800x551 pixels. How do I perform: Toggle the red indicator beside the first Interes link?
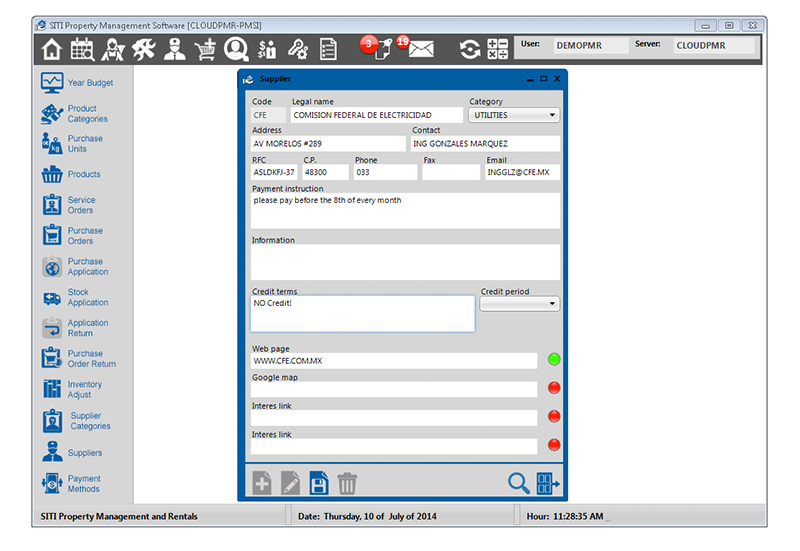click(554, 416)
